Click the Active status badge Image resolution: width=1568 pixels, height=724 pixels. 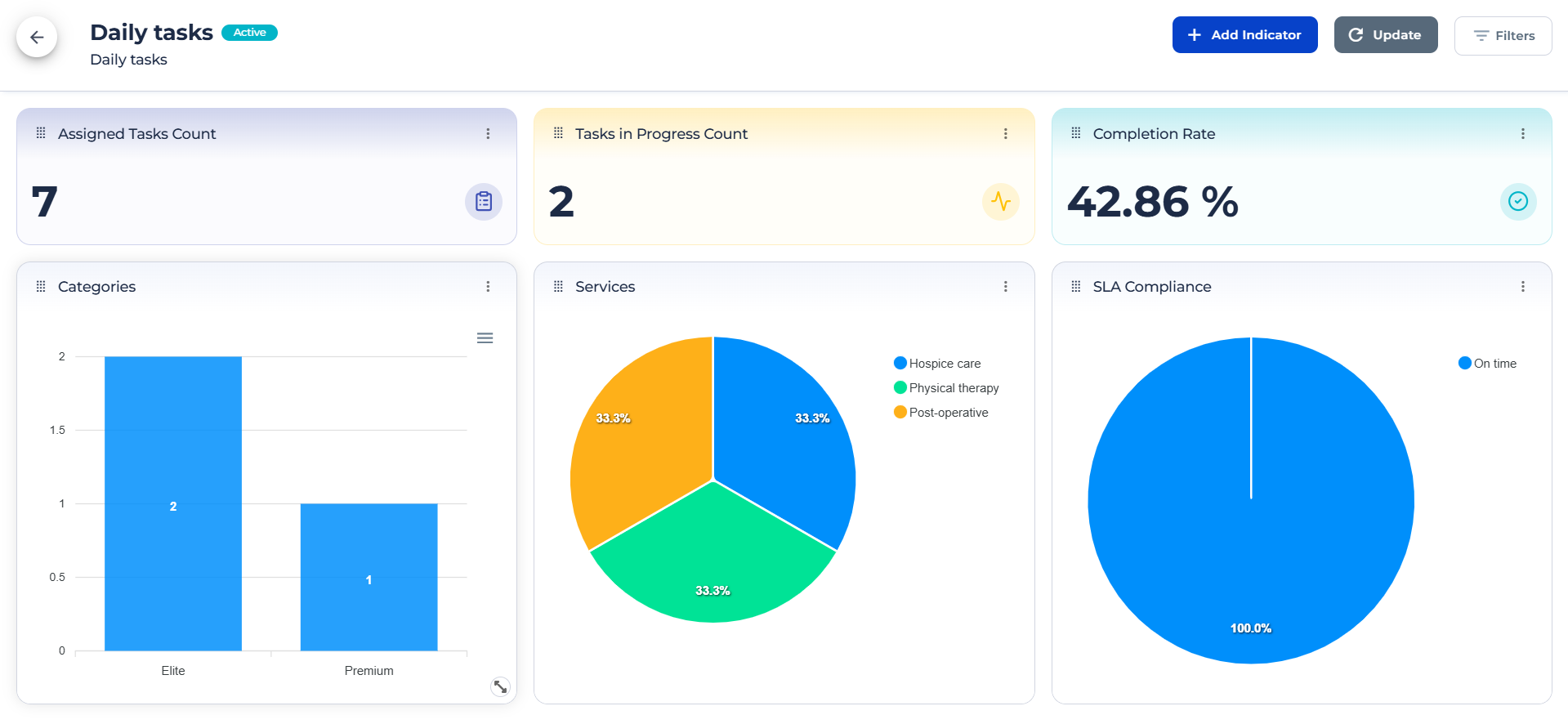(249, 33)
